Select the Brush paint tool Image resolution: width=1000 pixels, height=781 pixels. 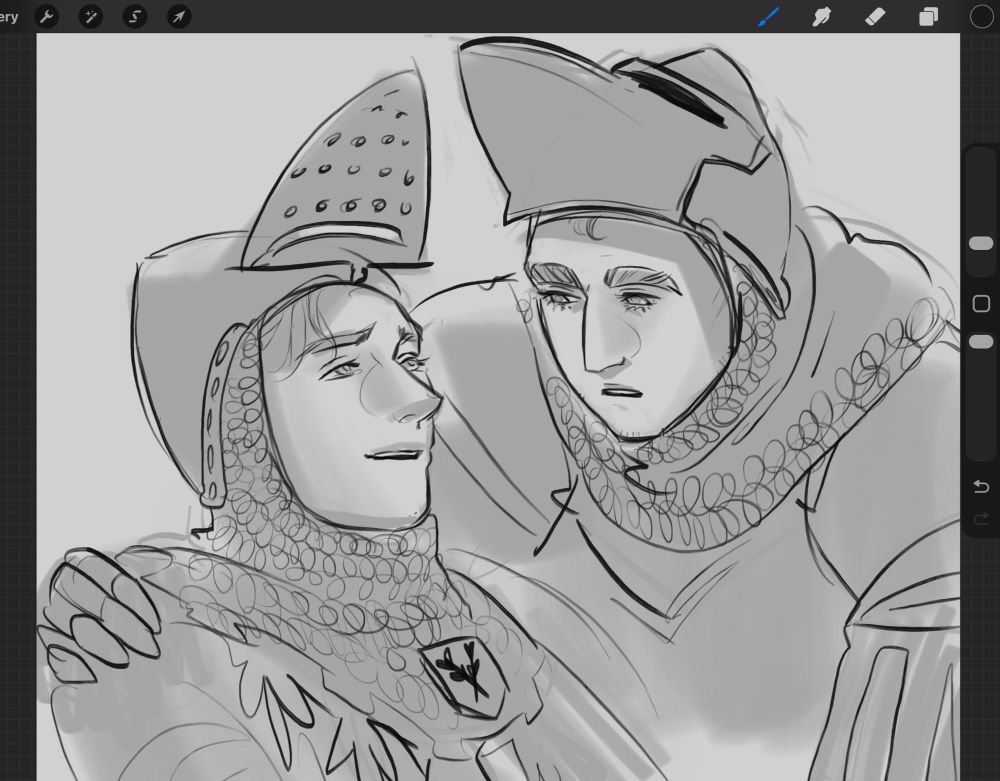pos(769,17)
